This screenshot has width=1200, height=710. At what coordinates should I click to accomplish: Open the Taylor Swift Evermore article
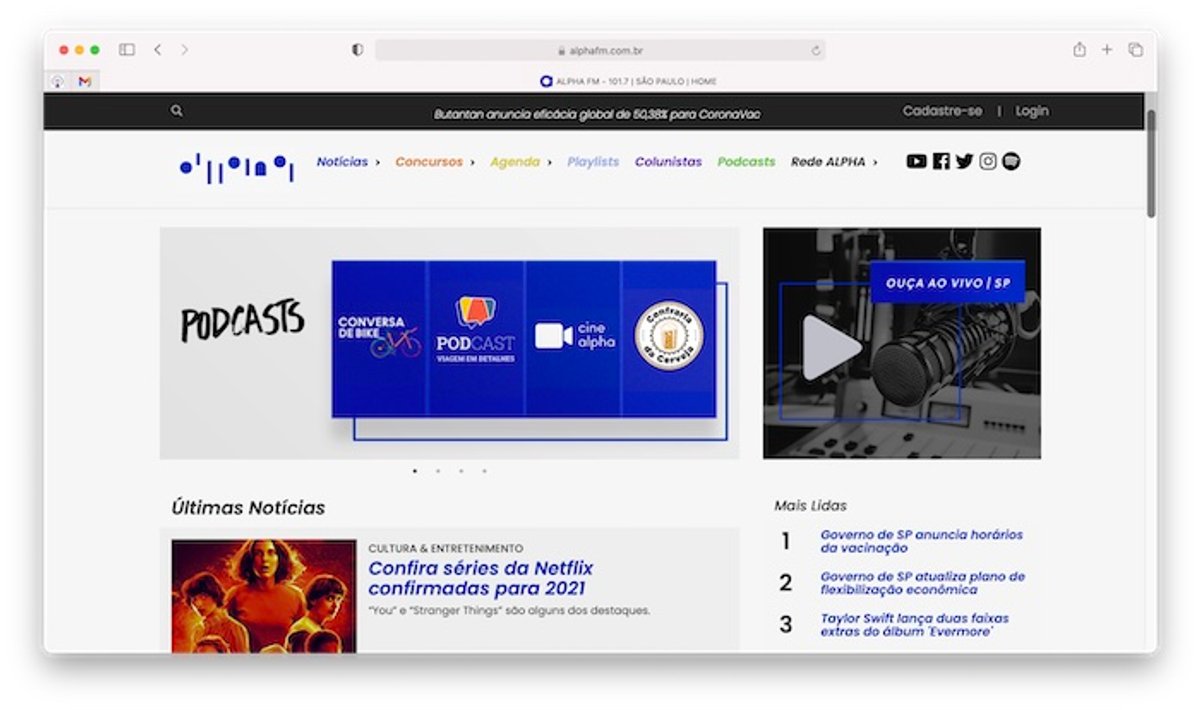914,625
